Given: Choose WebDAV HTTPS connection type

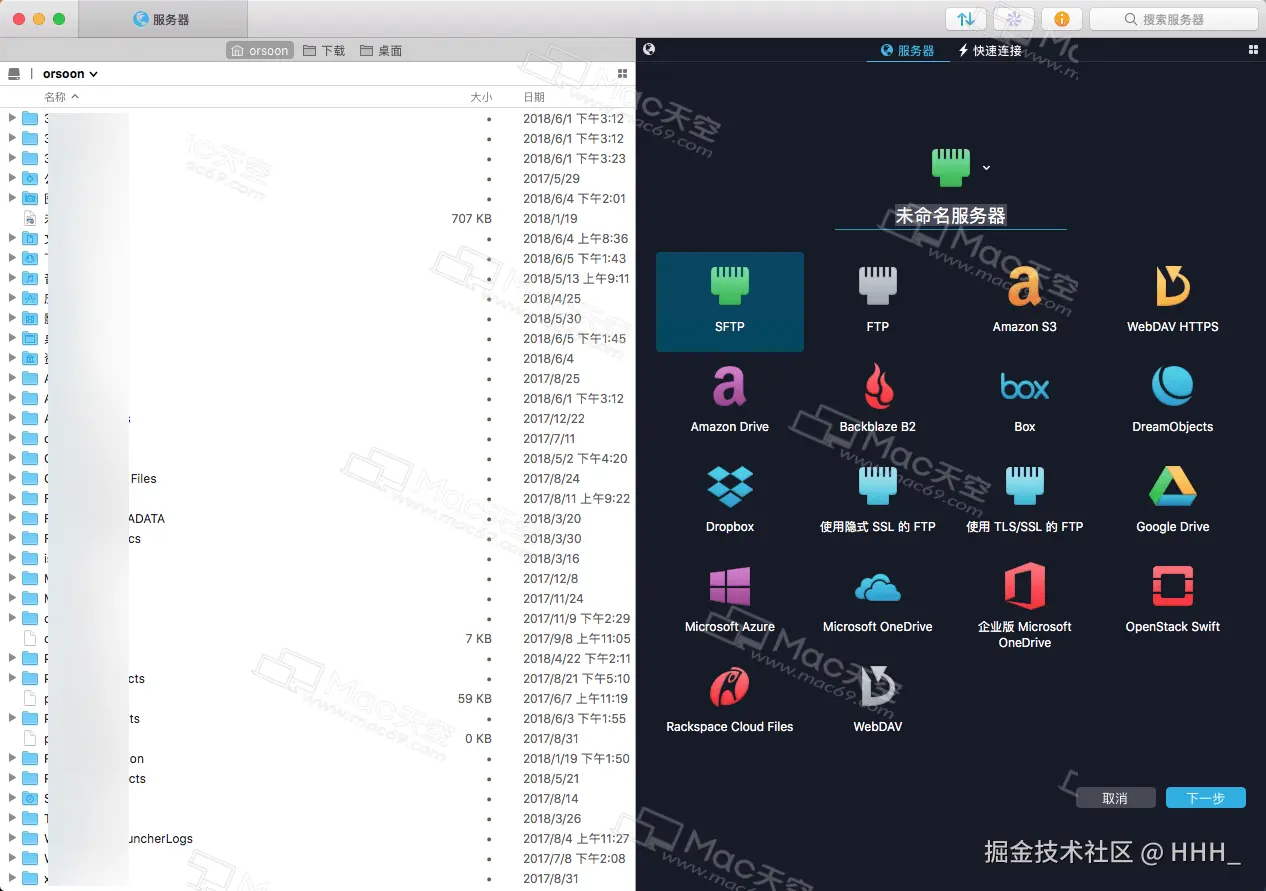Looking at the screenshot, I should pyautogui.click(x=1172, y=301).
